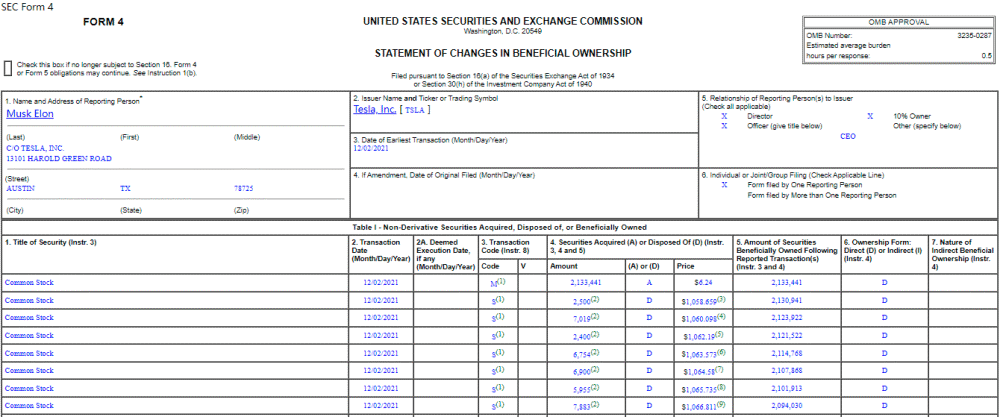Click the OMB Number 3235-0287 value
This screenshot has height=417, width=1000.
[x=974, y=36]
